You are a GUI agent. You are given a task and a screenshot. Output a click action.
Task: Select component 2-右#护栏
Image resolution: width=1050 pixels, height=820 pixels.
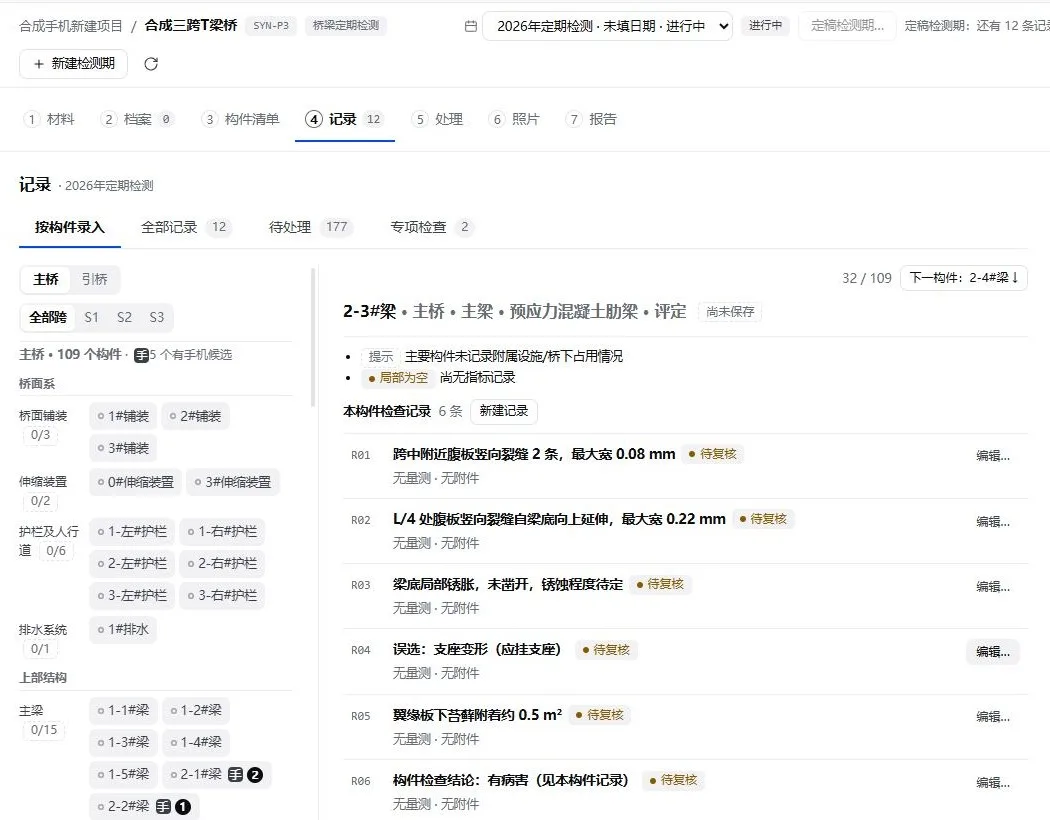pos(222,564)
